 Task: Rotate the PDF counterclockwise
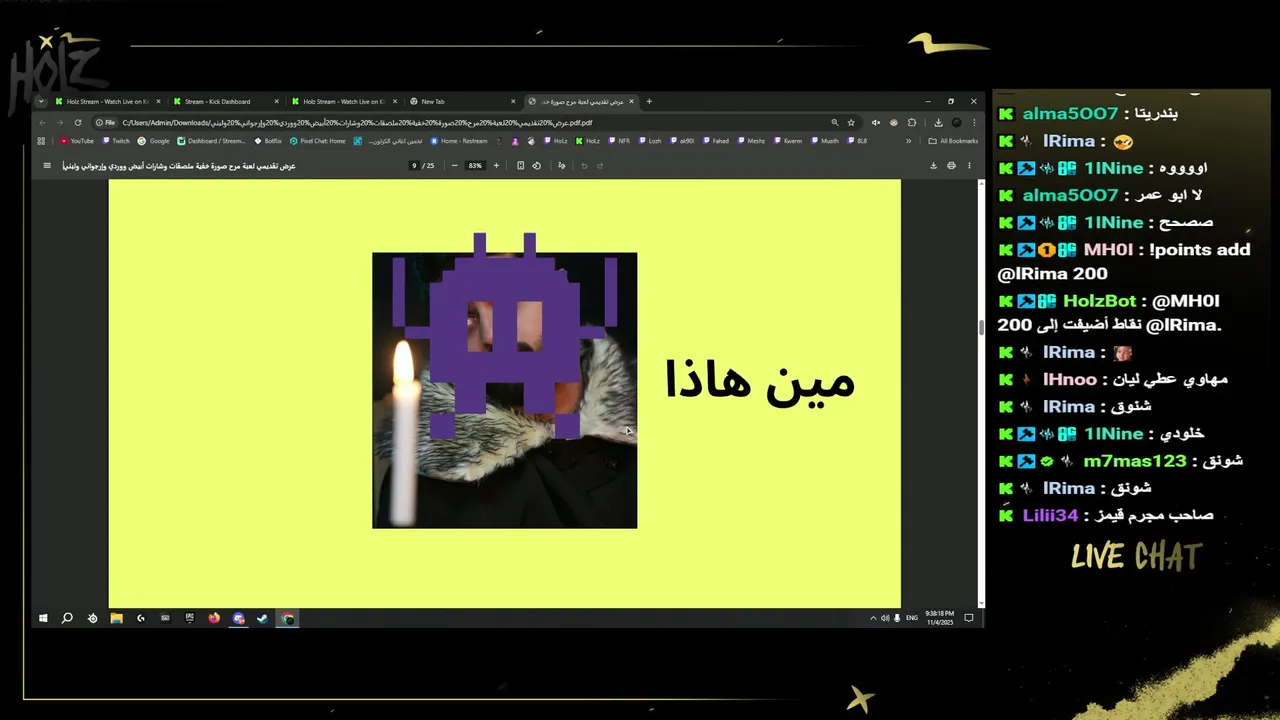pyautogui.click(x=537, y=166)
